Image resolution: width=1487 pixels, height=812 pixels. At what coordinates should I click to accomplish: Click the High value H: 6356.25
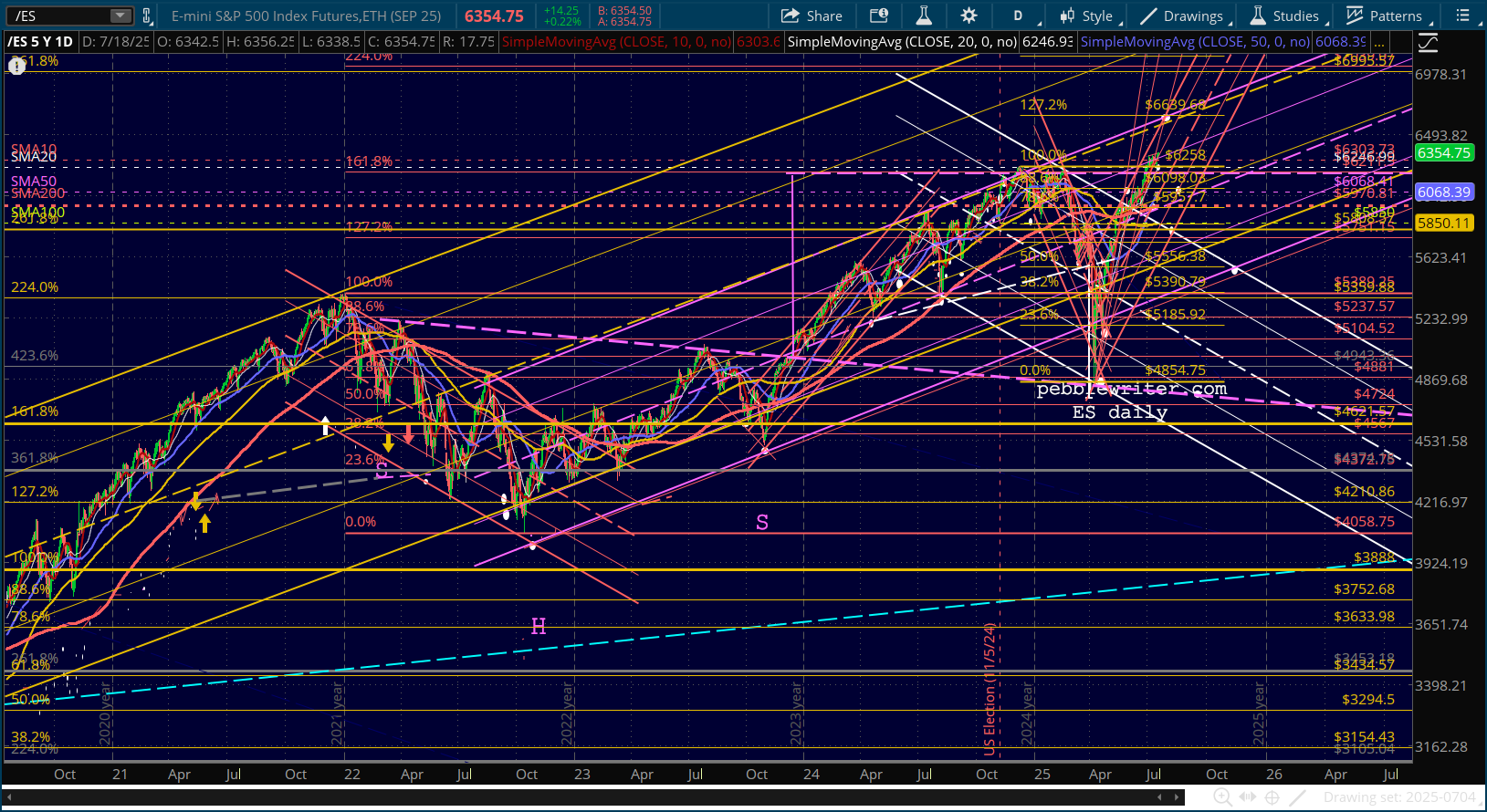pyautogui.click(x=259, y=42)
